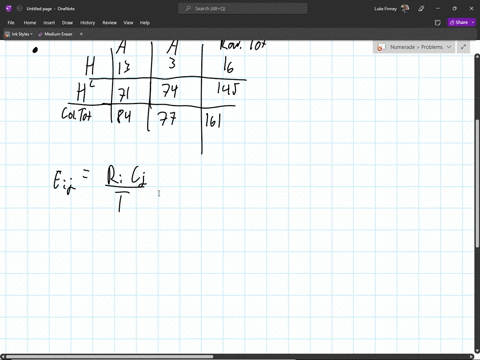Switch to the History tab
480x360 pixels.
coord(87,23)
